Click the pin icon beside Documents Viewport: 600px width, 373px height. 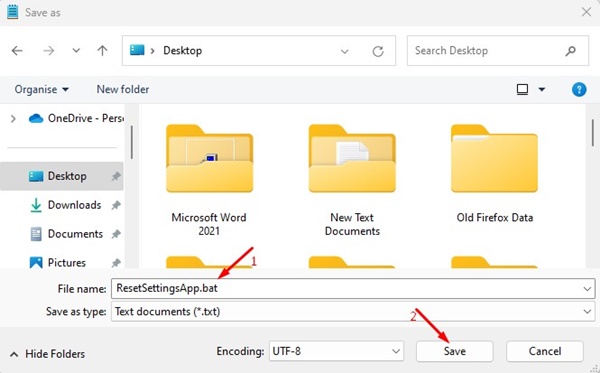(x=116, y=234)
